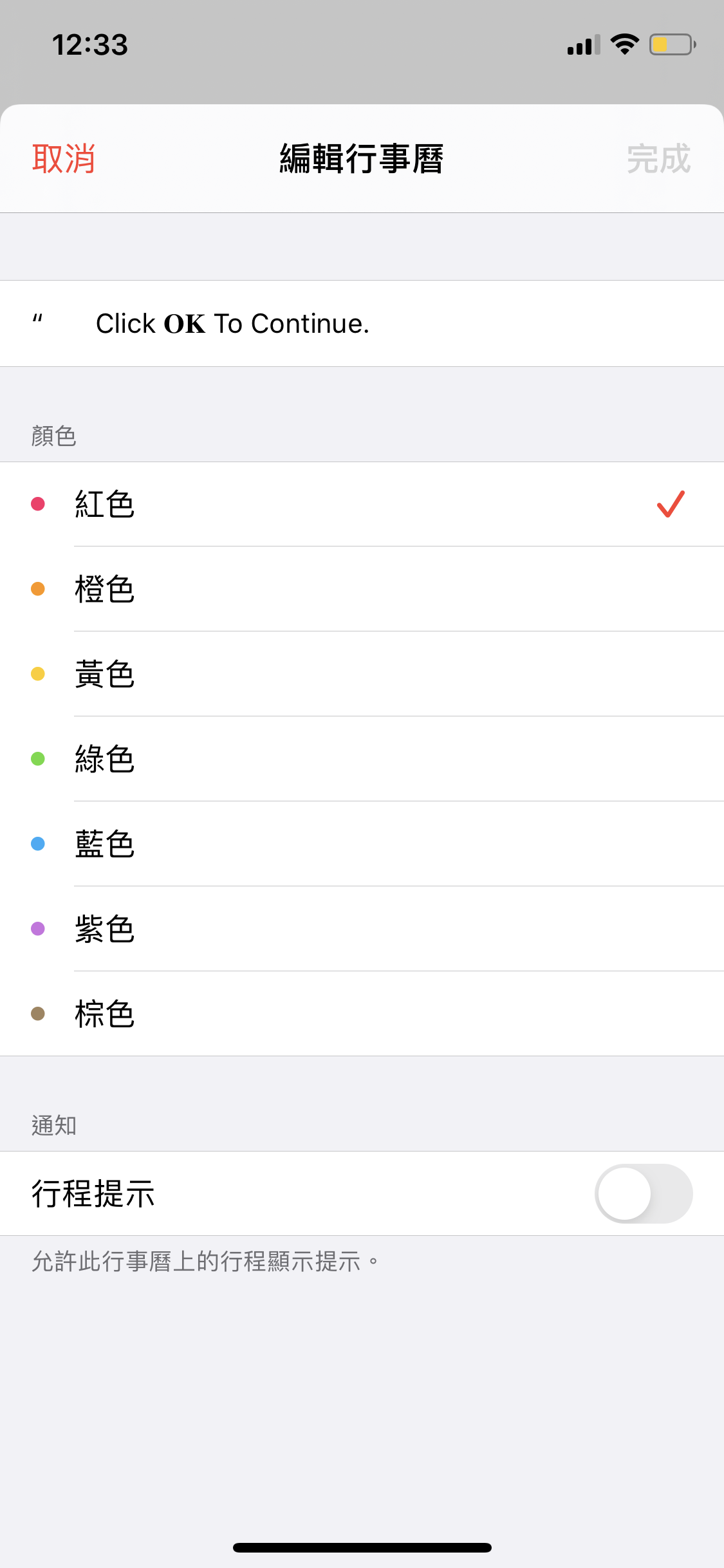Tap the calendar name text field
The image size is (724, 1568).
pos(360,324)
